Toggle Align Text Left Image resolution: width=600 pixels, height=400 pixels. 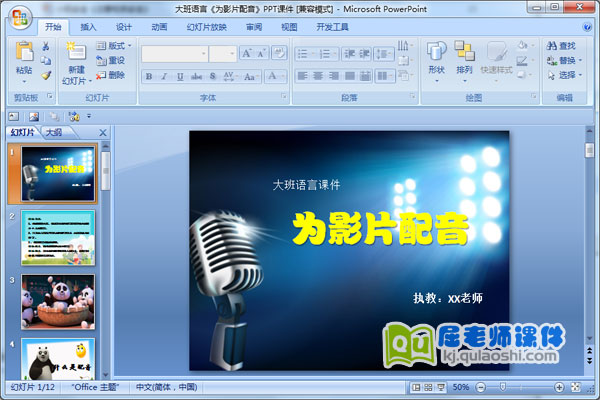303,76
